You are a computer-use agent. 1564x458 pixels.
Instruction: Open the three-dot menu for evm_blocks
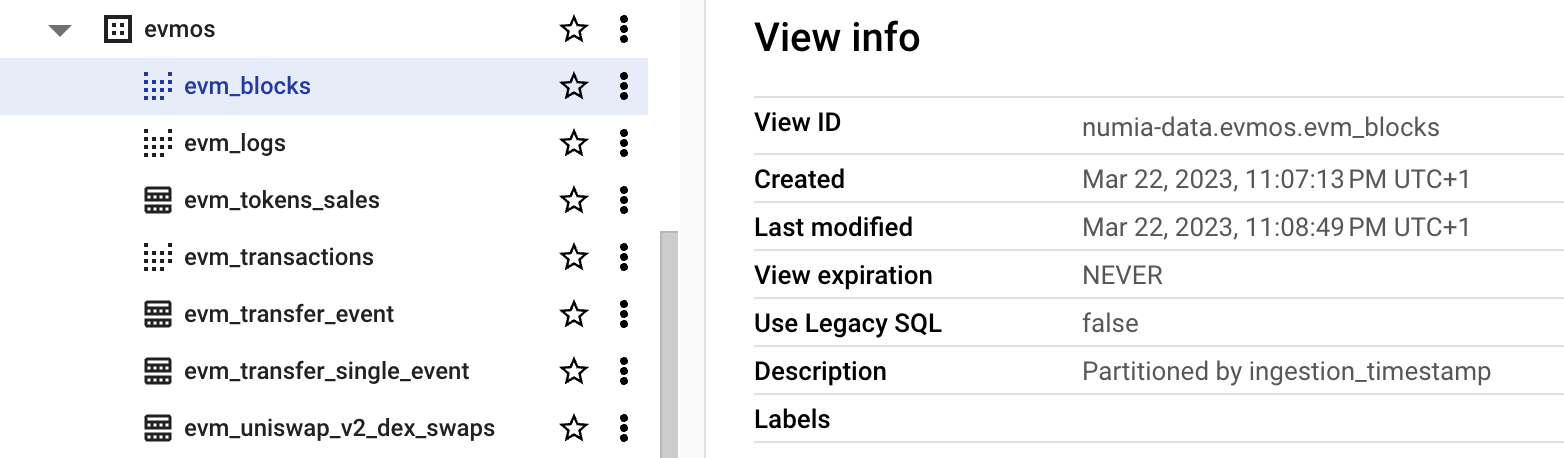[624, 86]
